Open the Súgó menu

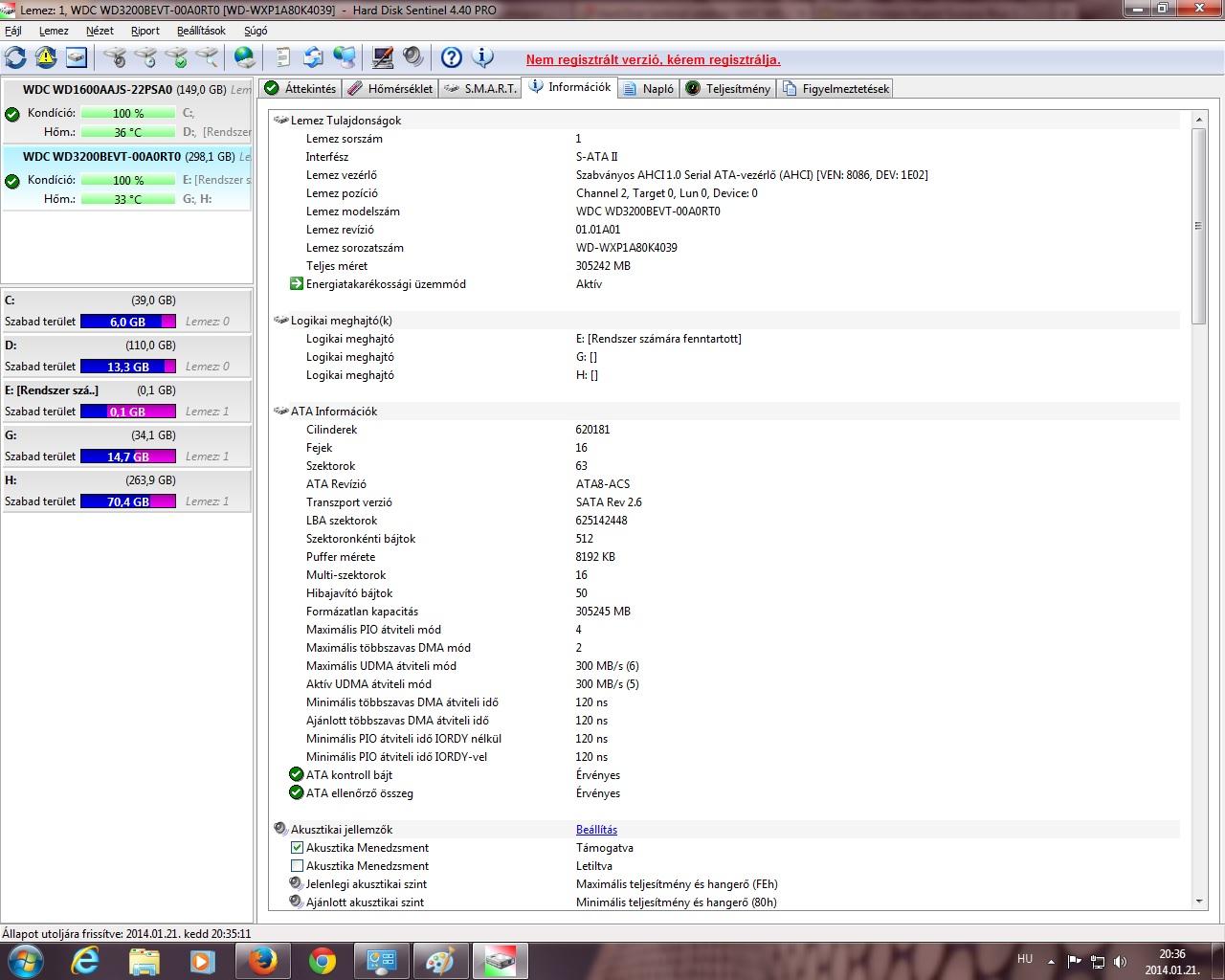coord(256,31)
